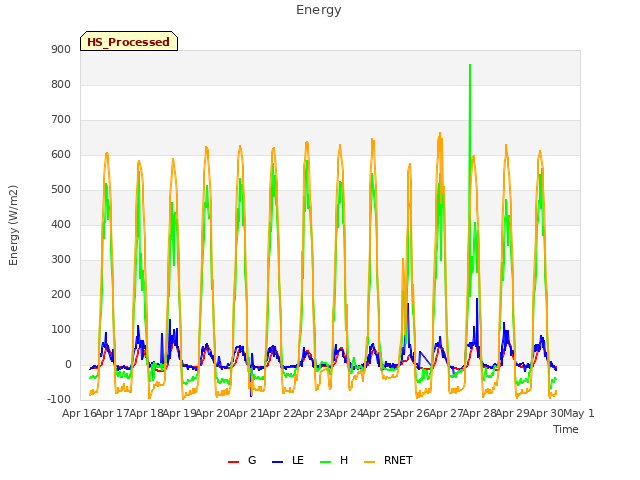Click the 800 y-axis tick label
The width and height of the screenshot is (640, 480).
61,84
